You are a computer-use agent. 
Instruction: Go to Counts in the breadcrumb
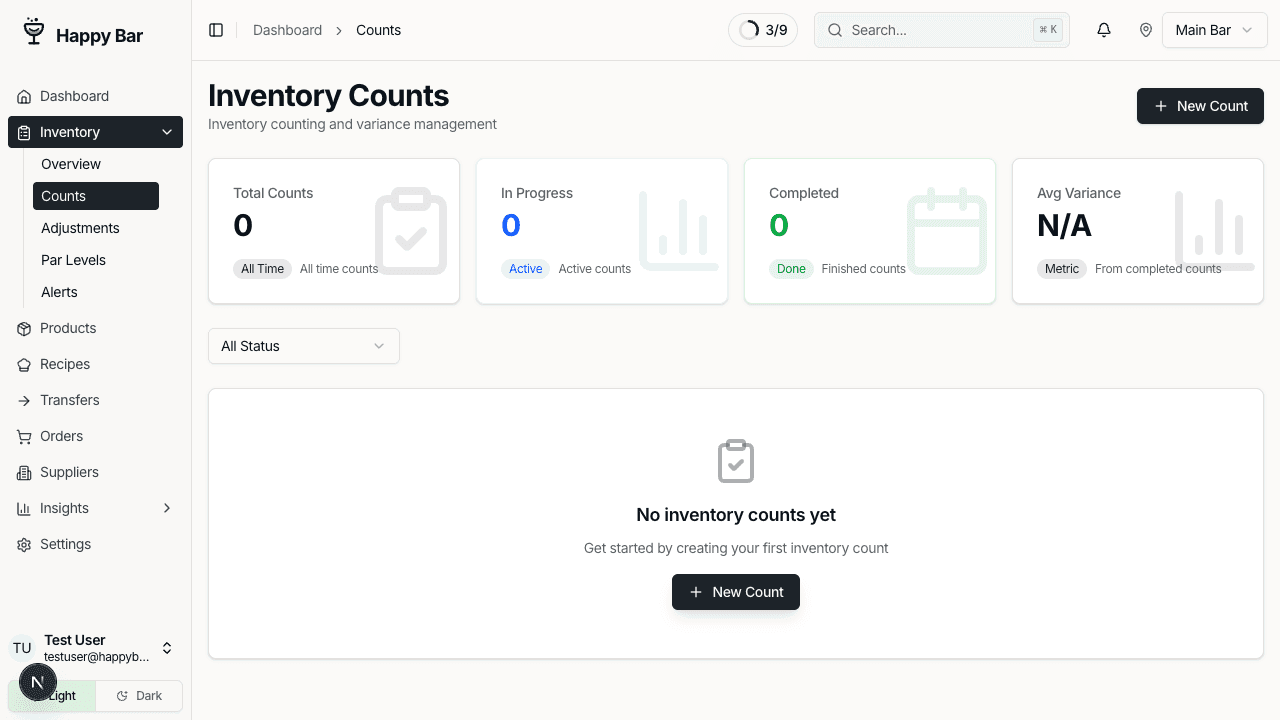pyautogui.click(x=378, y=30)
